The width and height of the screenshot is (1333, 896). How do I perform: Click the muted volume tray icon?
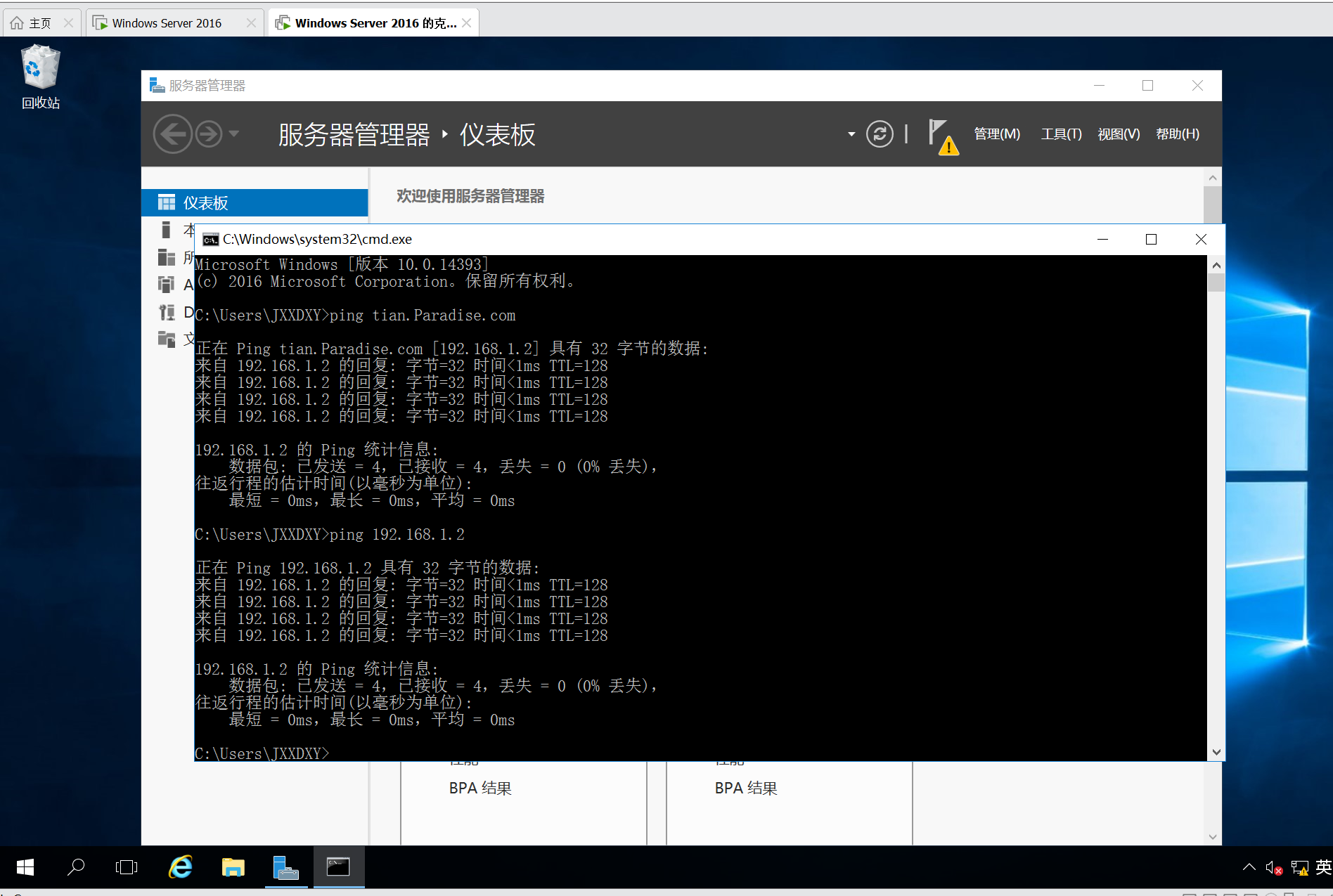click(1274, 868)
